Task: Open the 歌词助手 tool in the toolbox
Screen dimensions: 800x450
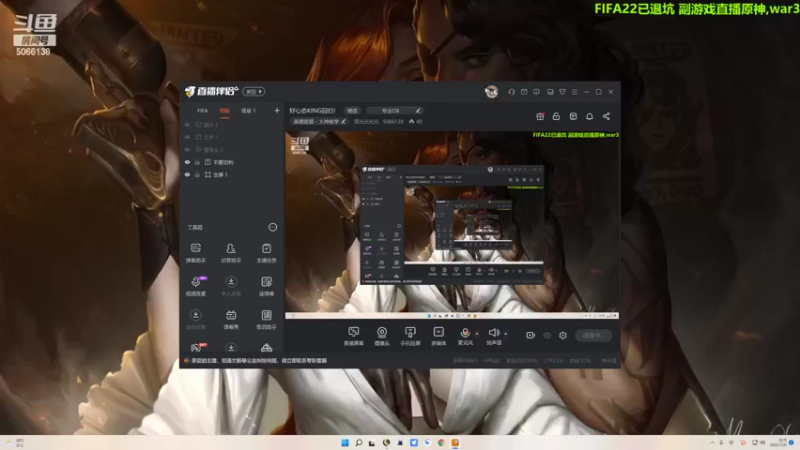Action: (x=266, y=319)
